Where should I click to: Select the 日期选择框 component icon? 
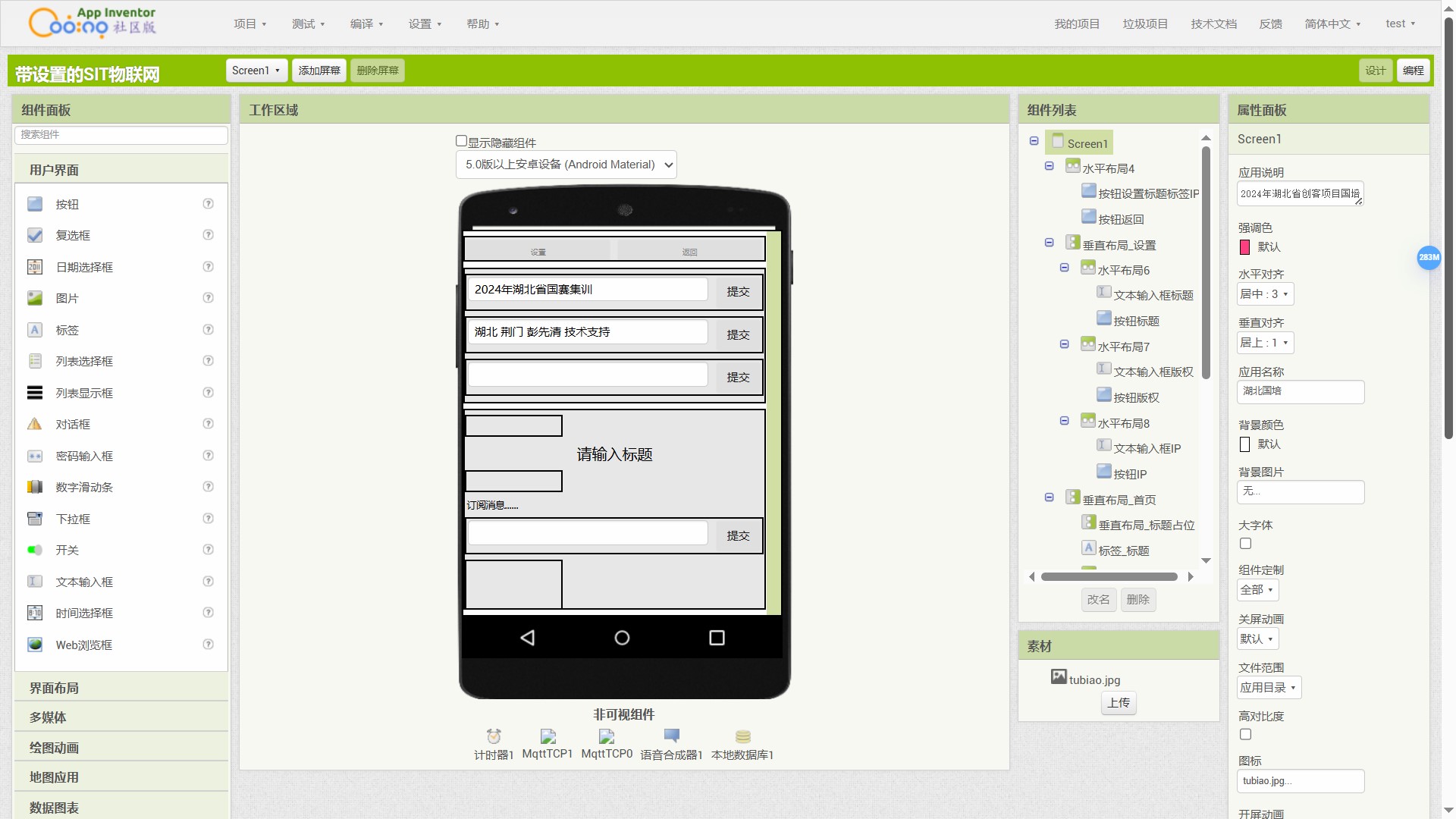35,267
